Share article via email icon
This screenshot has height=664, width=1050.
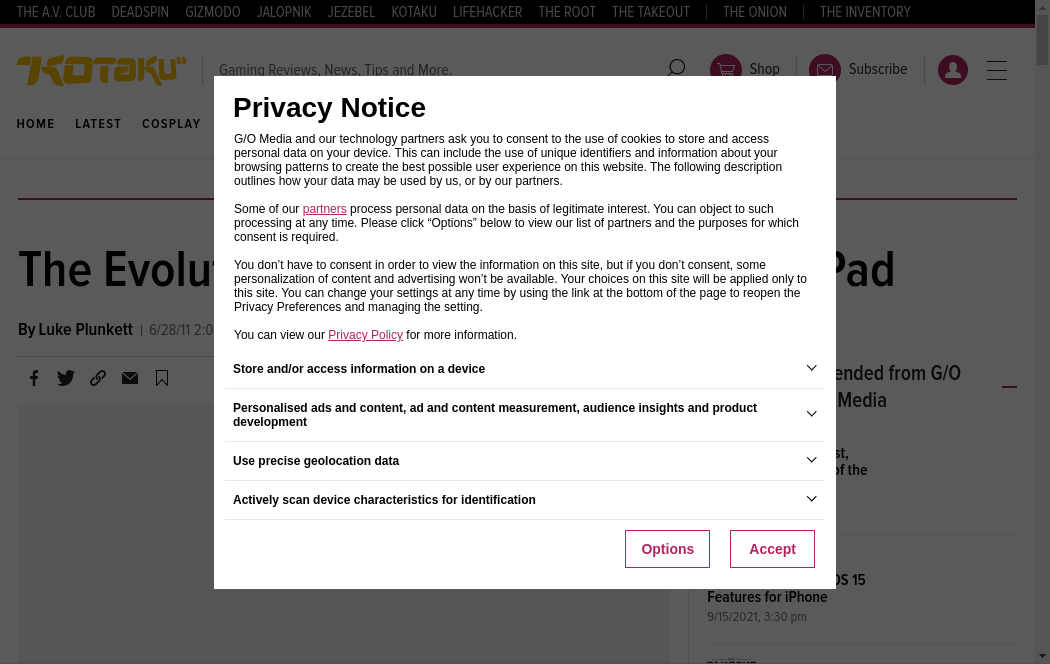click(x=130, y=378)
